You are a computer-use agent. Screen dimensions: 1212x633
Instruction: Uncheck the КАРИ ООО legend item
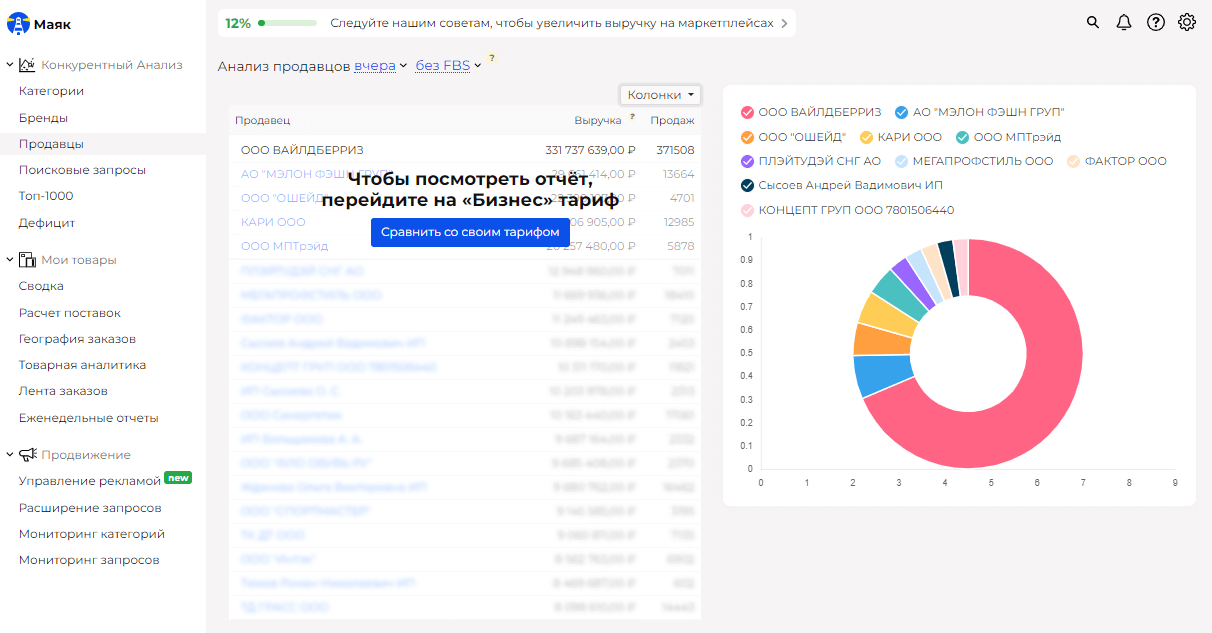[867, 137]
